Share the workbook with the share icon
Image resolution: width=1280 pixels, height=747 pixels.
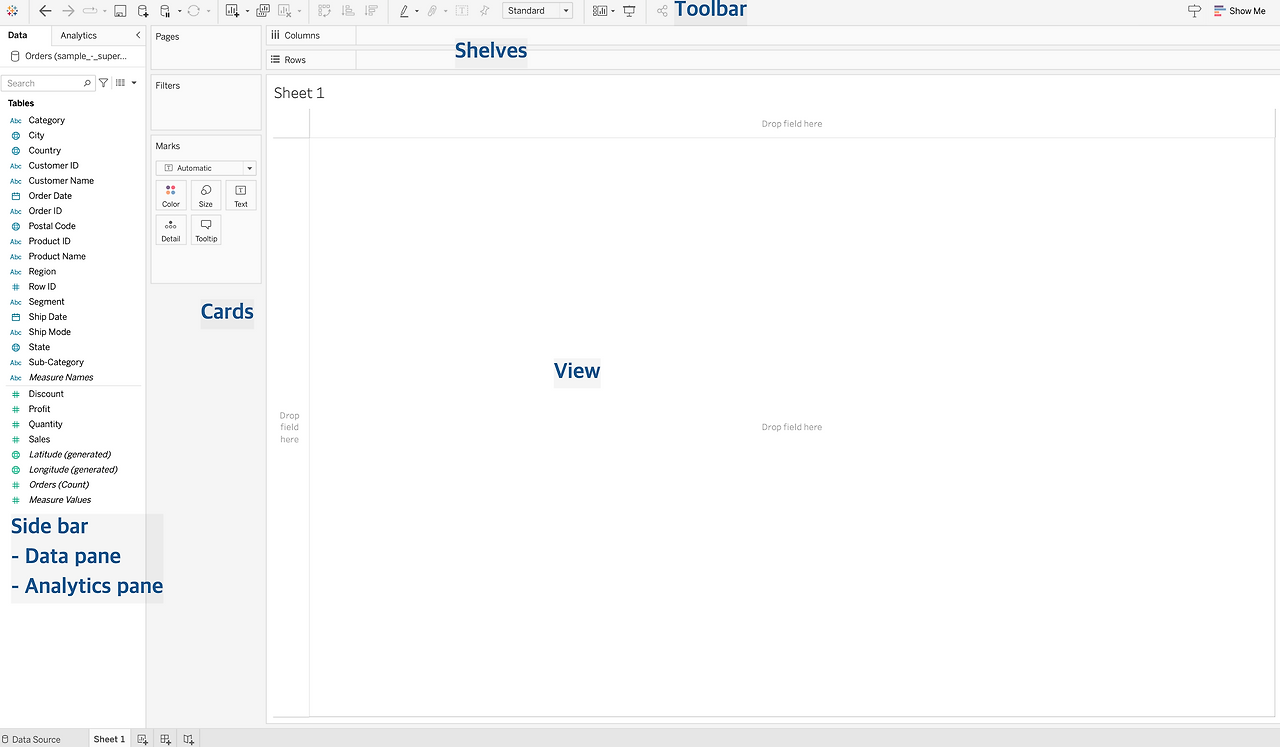(662, 11)
